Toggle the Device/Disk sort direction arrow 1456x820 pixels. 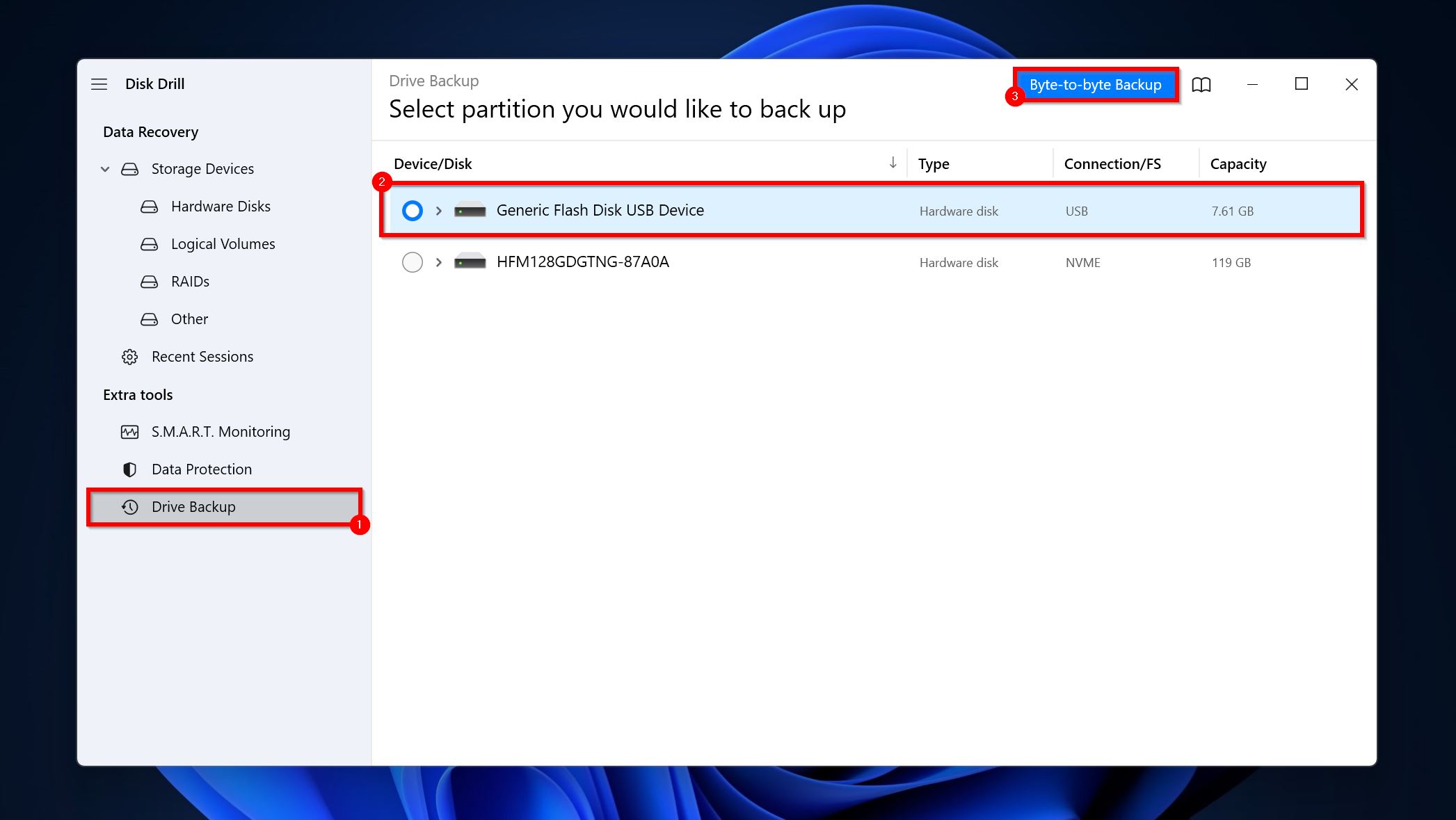tap(890, 163)
